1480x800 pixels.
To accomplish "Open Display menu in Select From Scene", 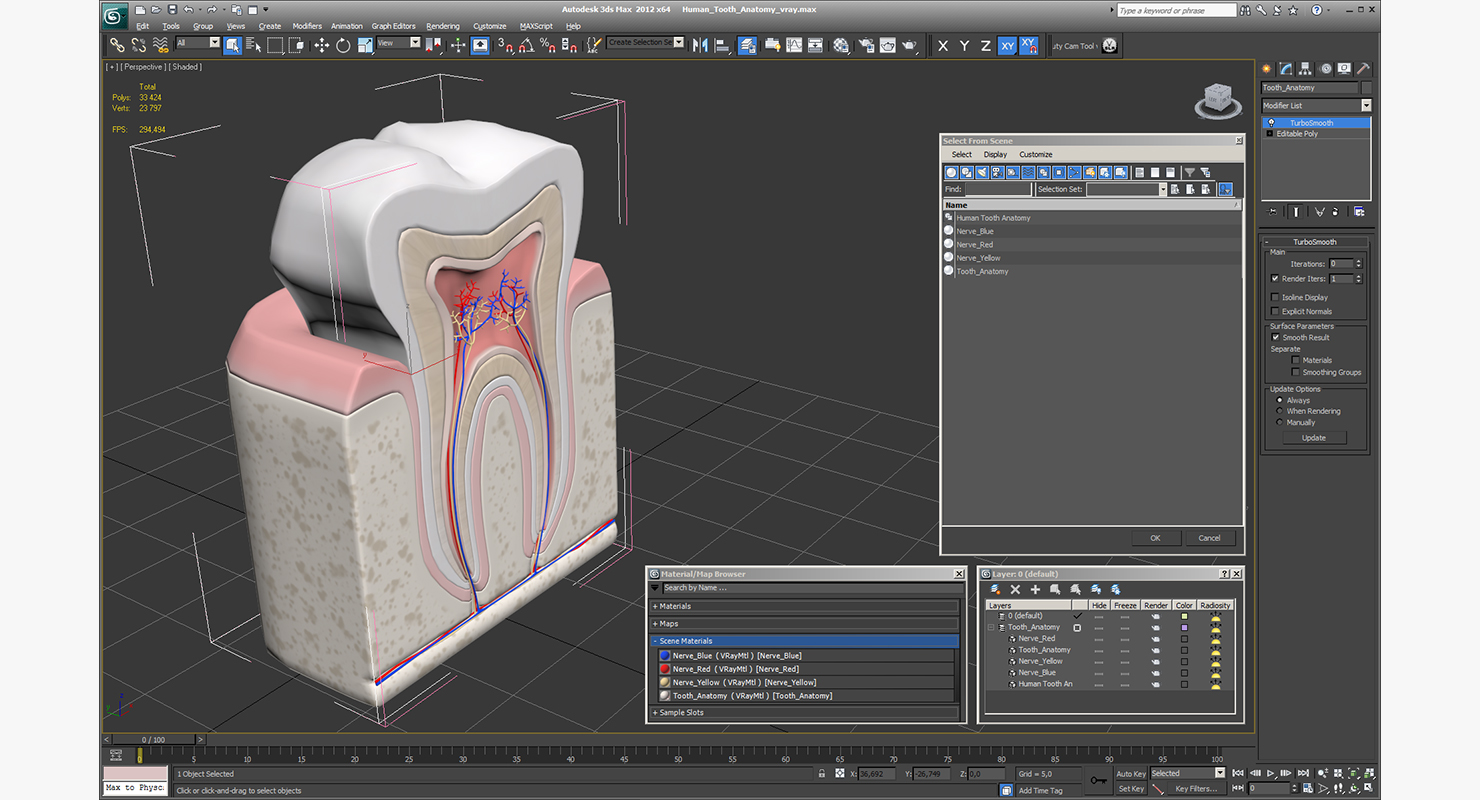I will click(x=995, y=155).
